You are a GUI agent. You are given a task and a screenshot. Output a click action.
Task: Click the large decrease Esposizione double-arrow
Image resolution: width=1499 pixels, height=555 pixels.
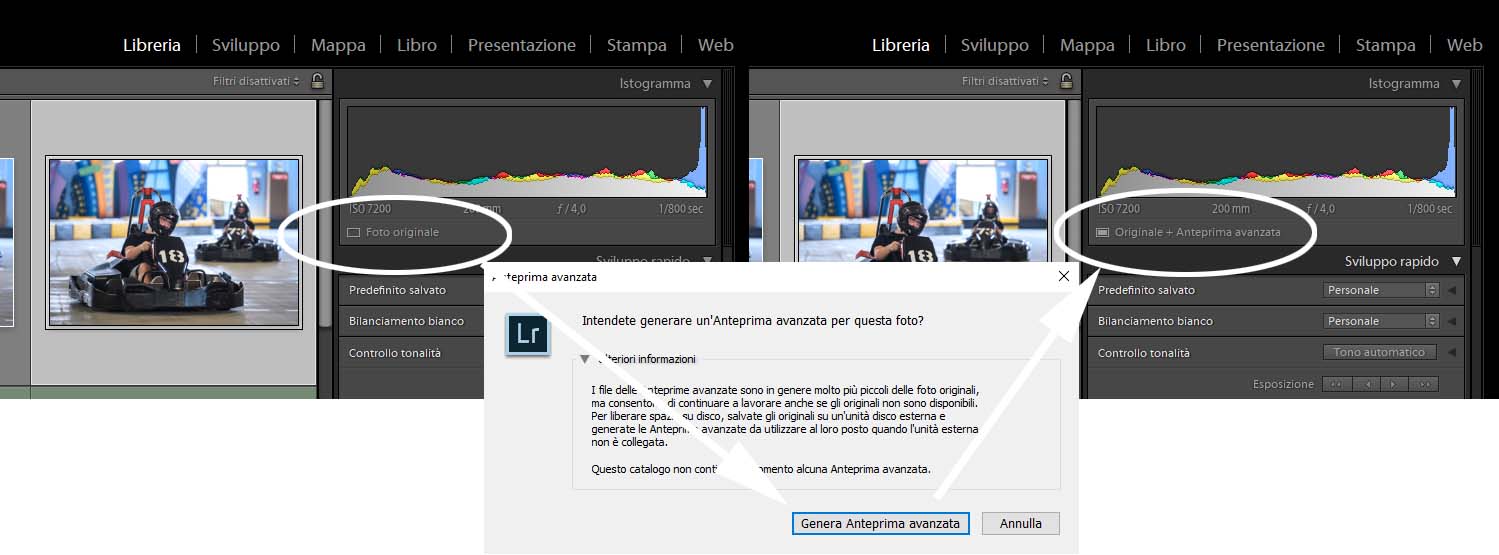tap(1336, 384)
